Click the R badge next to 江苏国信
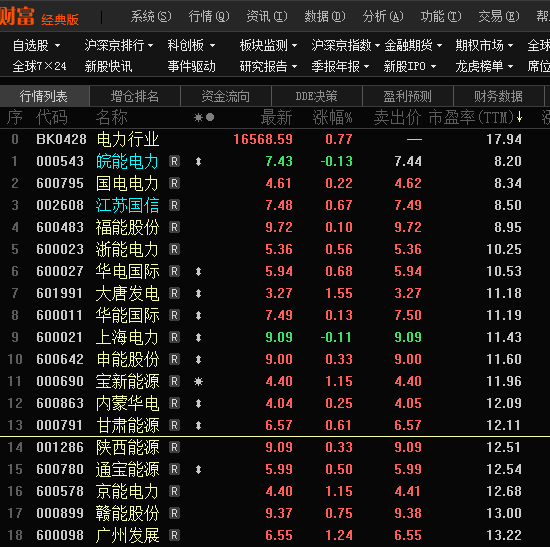This screenshot has height=547, width=550. (x=174, y=205)
